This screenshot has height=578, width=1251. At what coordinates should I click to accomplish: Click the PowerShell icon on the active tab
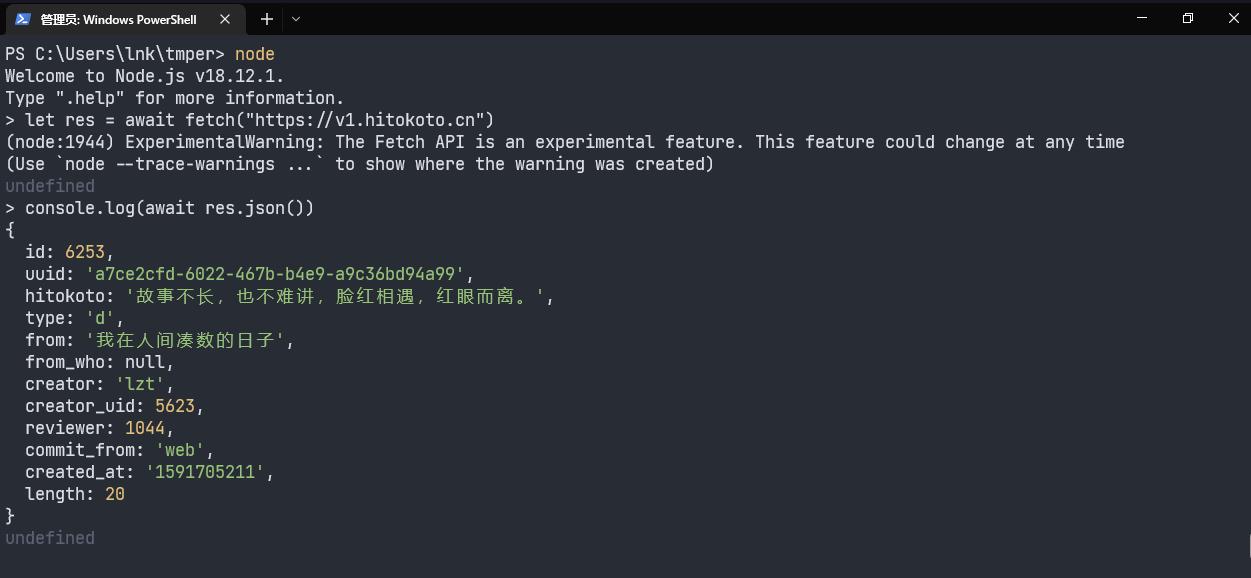[24, 18]
